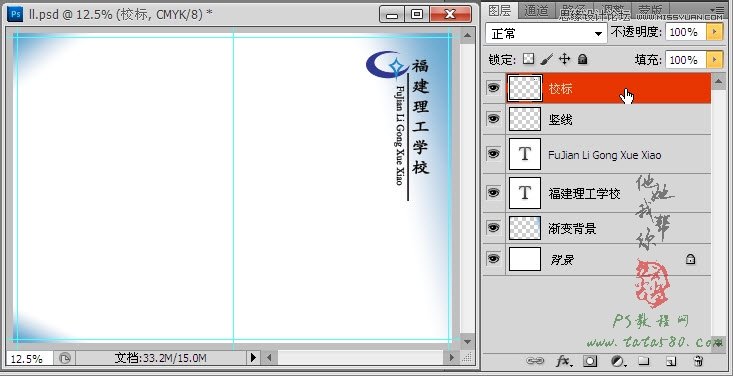Add a layer mask

point(590,361)
